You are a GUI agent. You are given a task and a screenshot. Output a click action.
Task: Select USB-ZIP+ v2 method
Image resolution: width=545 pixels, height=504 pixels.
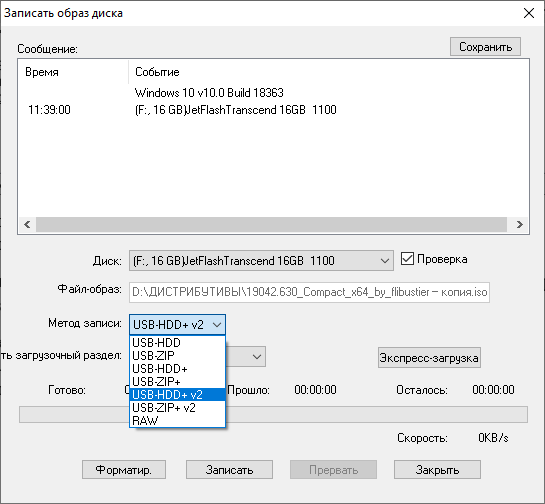tap(177, 407)
